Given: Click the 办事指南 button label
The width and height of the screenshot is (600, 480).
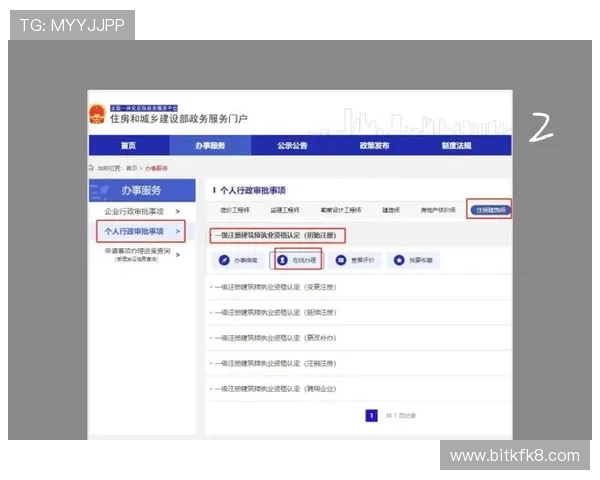Looking at the screenshot, I should coord(246,260).
